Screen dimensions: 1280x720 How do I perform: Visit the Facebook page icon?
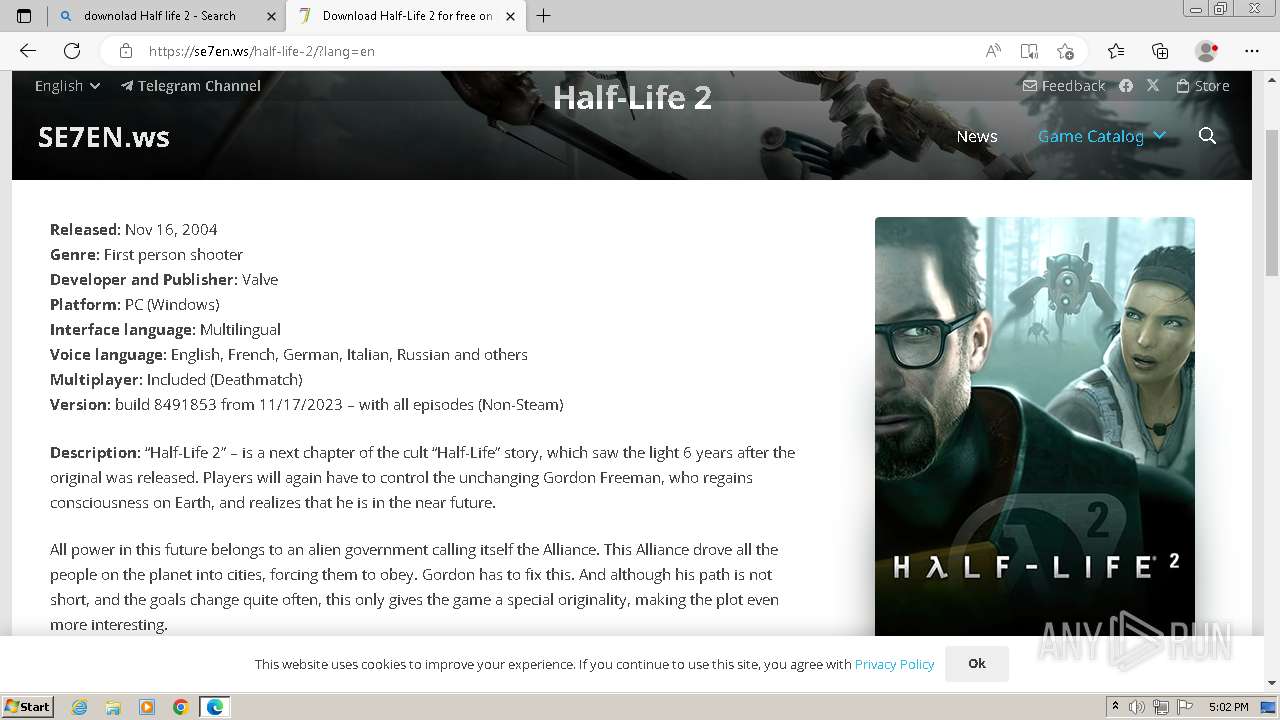[1126, 86]
